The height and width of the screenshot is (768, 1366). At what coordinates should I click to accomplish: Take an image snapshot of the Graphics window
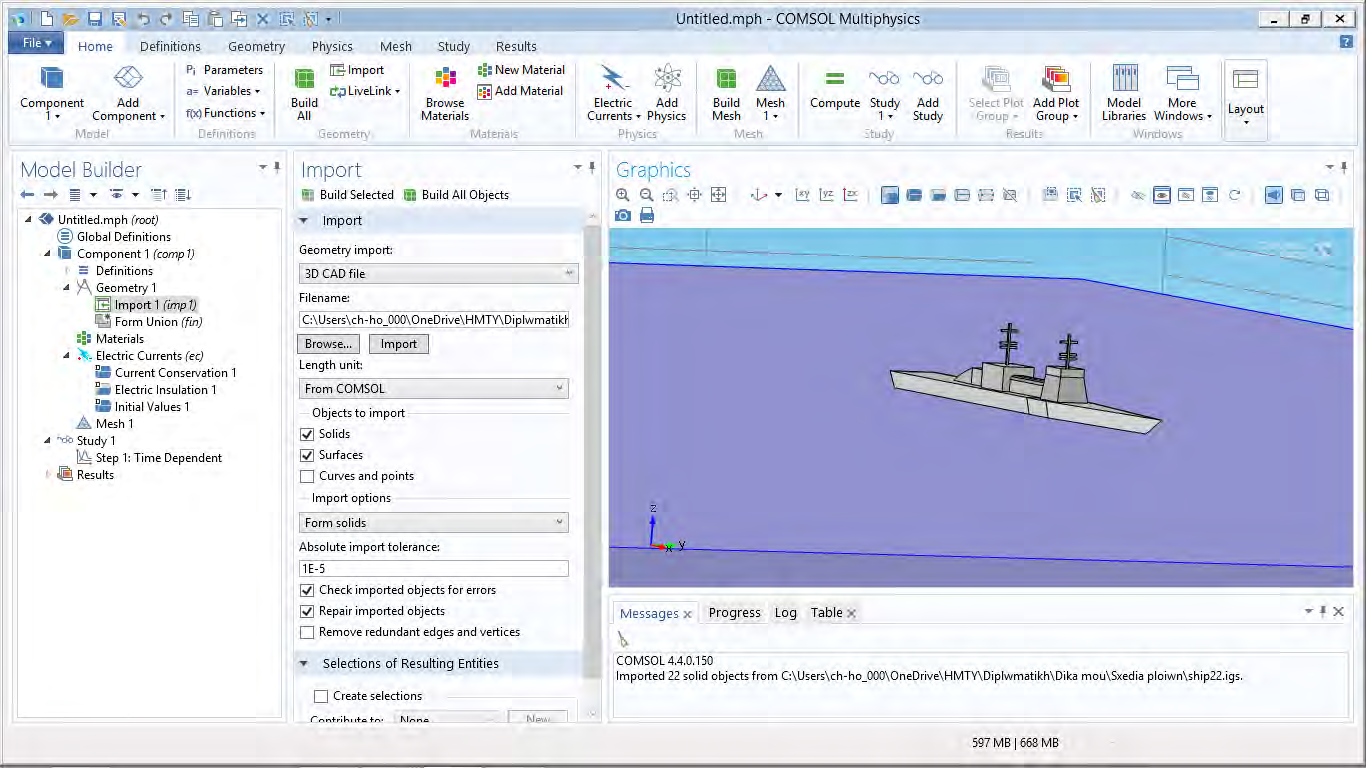click(623, 215)
